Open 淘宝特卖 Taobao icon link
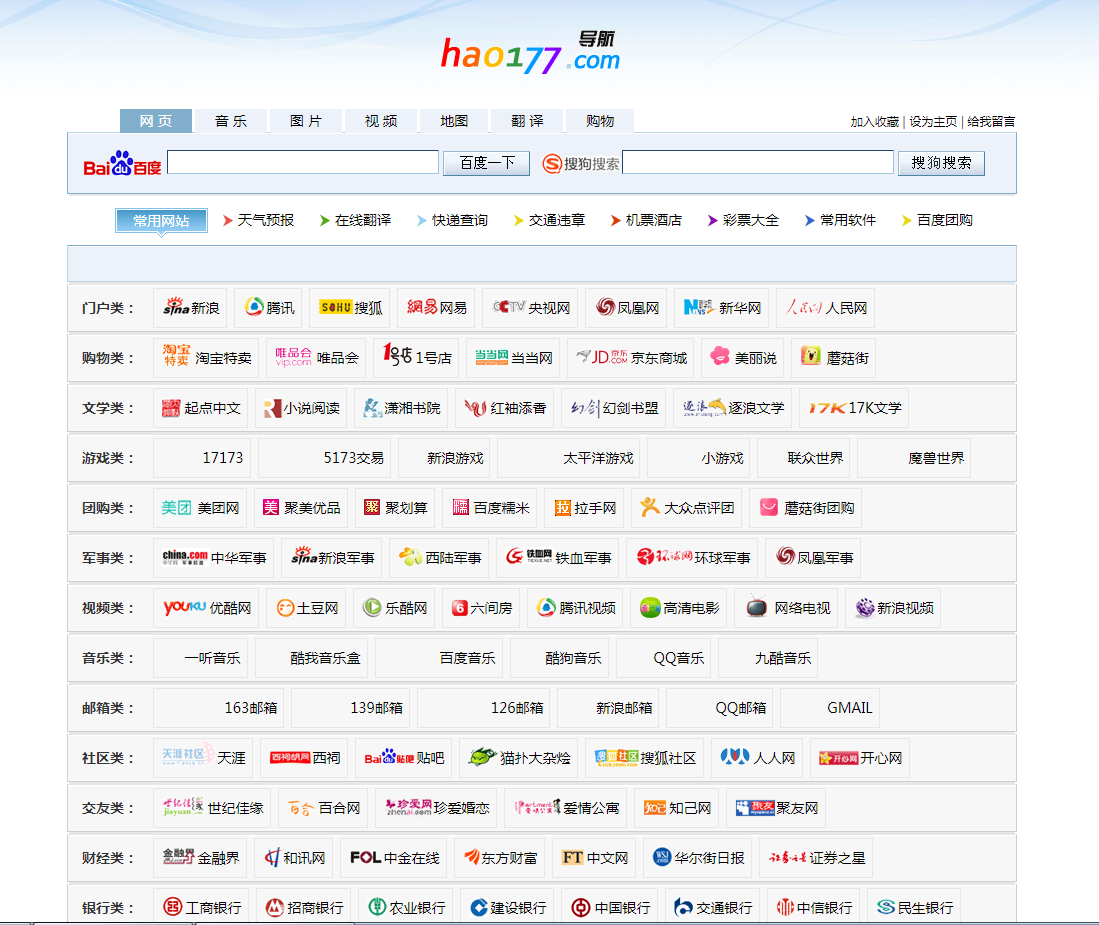 click(177, 355)
